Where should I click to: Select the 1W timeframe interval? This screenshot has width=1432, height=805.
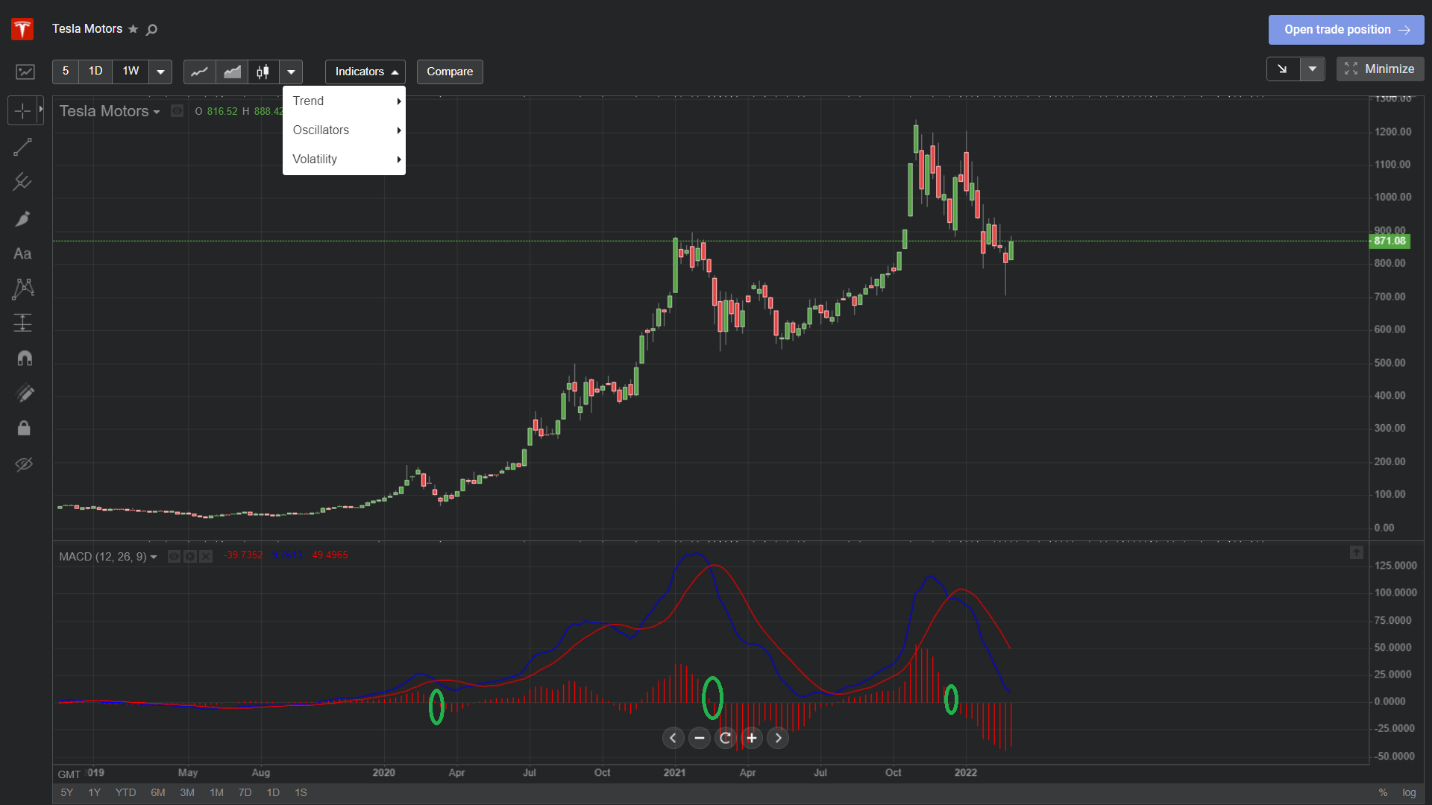130,72
